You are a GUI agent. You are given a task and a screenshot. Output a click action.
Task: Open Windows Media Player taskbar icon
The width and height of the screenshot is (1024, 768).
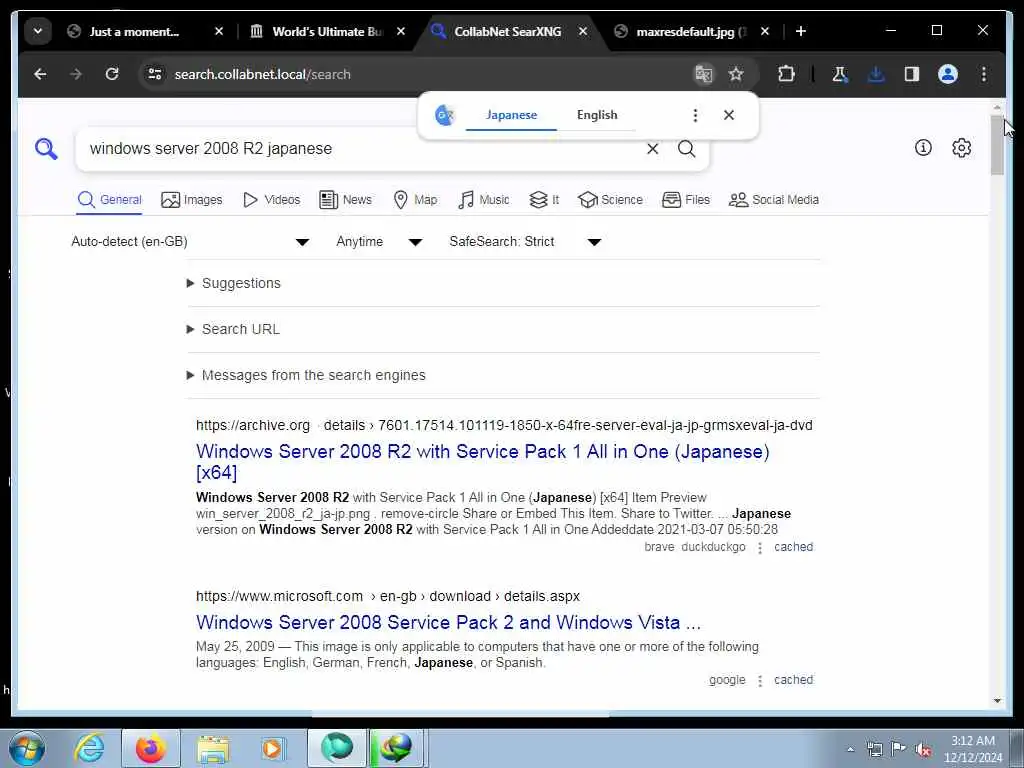pyautogui.click(x=272, y=748)
